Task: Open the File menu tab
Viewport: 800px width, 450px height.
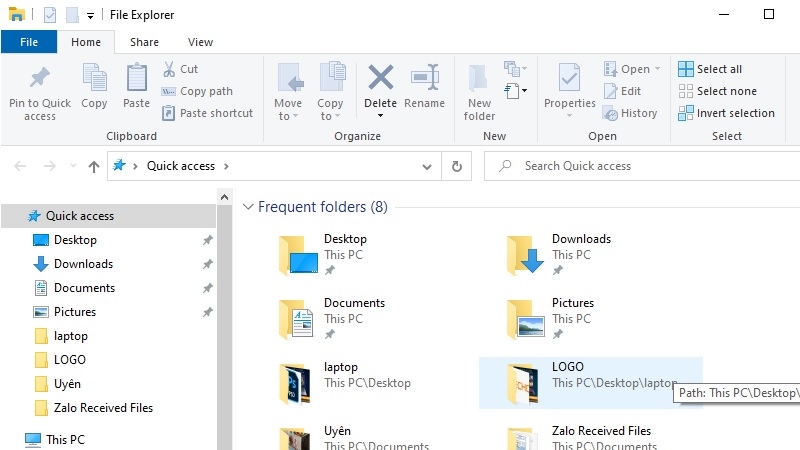Action: 29,42
